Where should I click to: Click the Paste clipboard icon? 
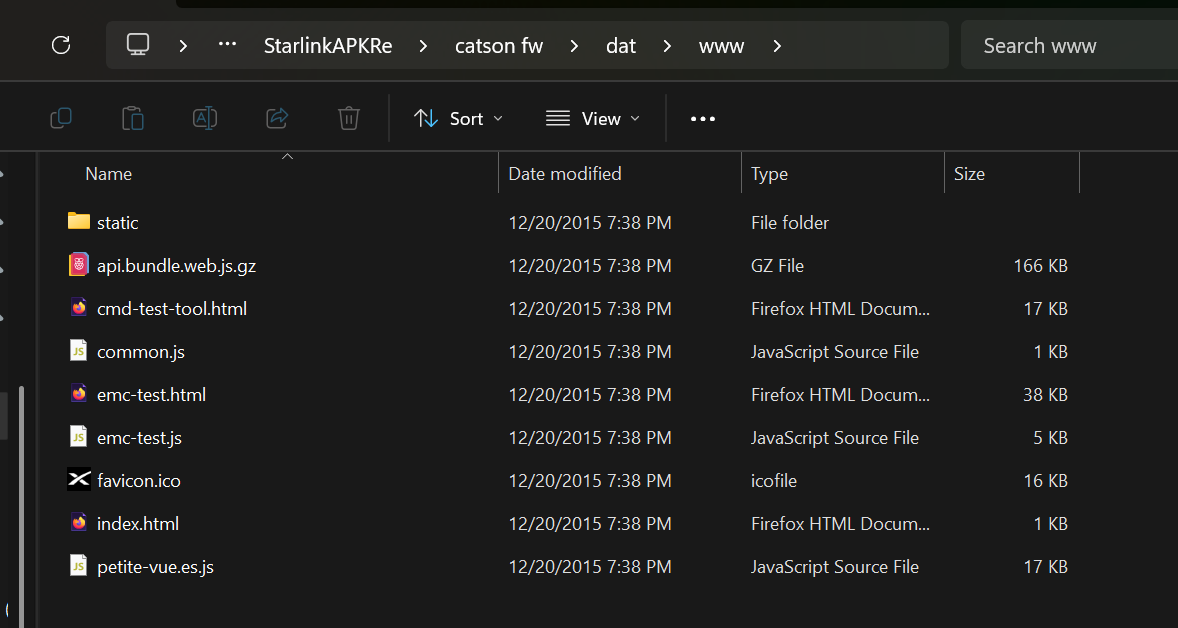pos(133,119)
